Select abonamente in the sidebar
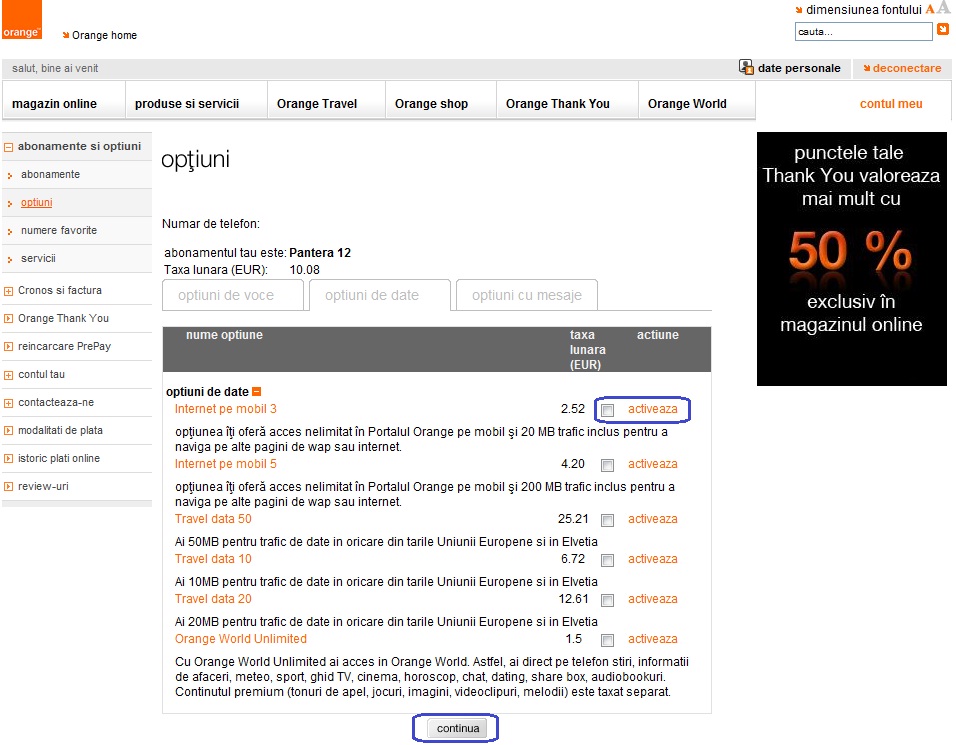The image size is (956, 745). coord(51,174)
